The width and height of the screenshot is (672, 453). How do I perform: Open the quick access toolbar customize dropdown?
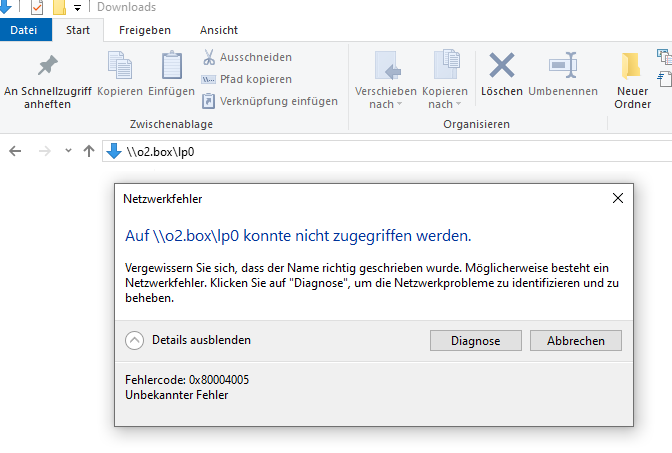[x=78, y=8]
